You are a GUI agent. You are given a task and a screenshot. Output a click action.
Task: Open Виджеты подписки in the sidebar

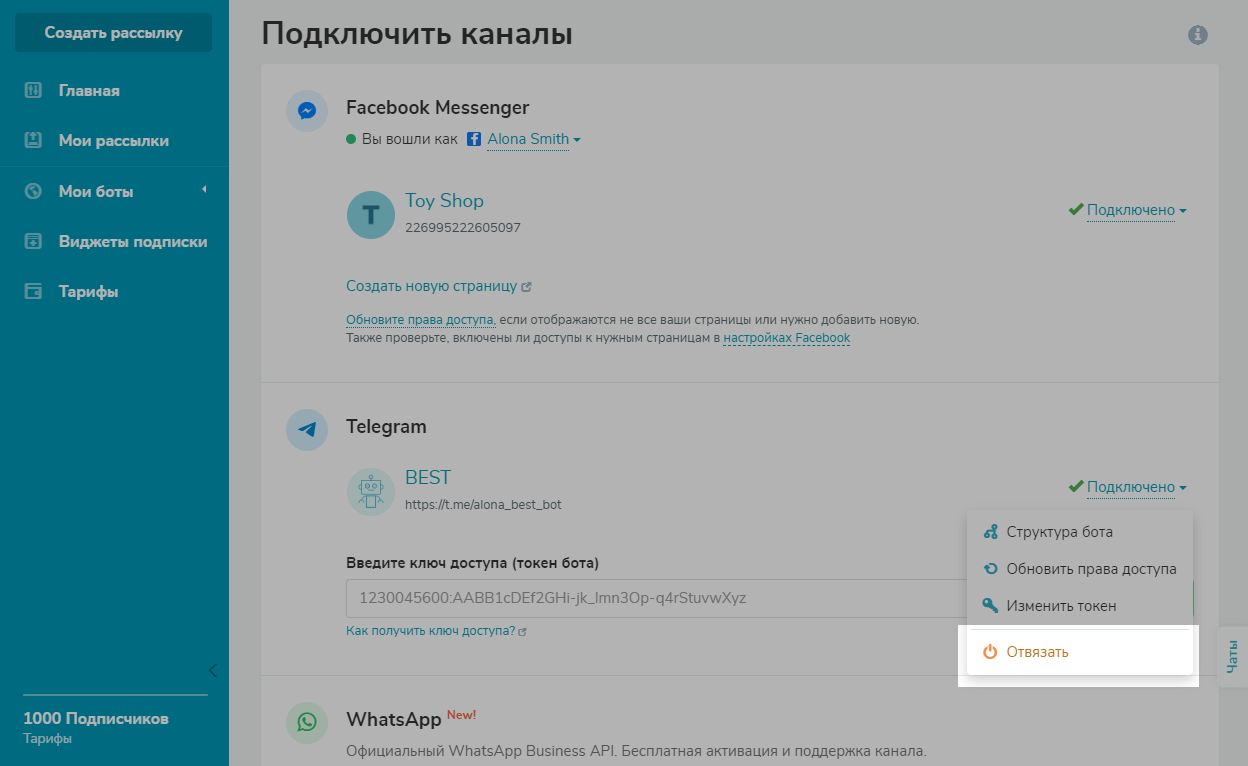point(132,241)
